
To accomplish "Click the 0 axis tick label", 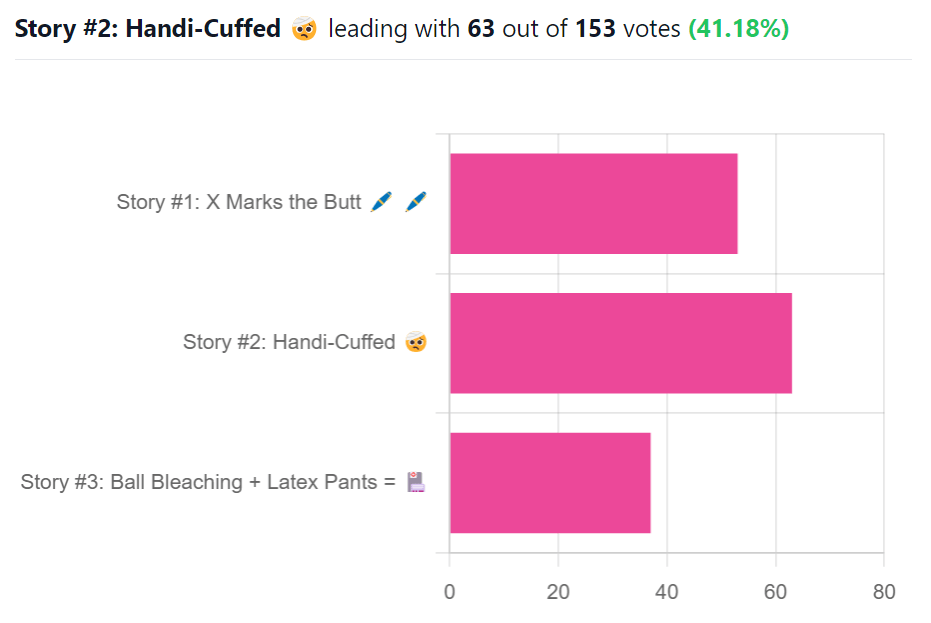I will pos(449,592).
